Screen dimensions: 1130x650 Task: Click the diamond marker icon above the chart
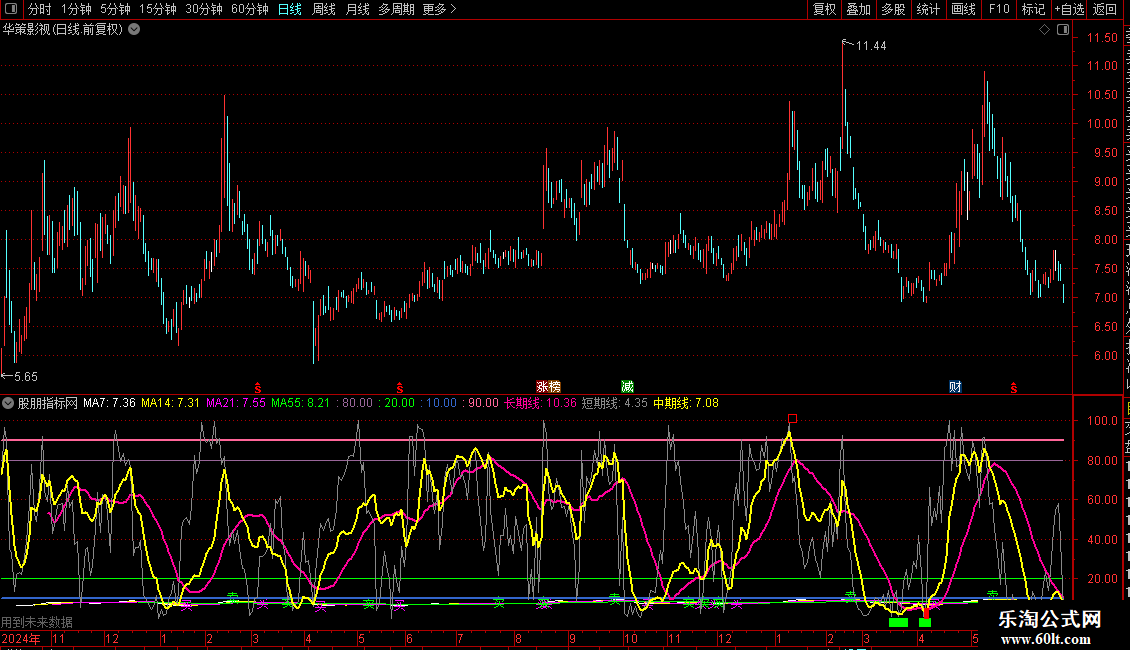pyautogui.click(x=1044, y=30)
